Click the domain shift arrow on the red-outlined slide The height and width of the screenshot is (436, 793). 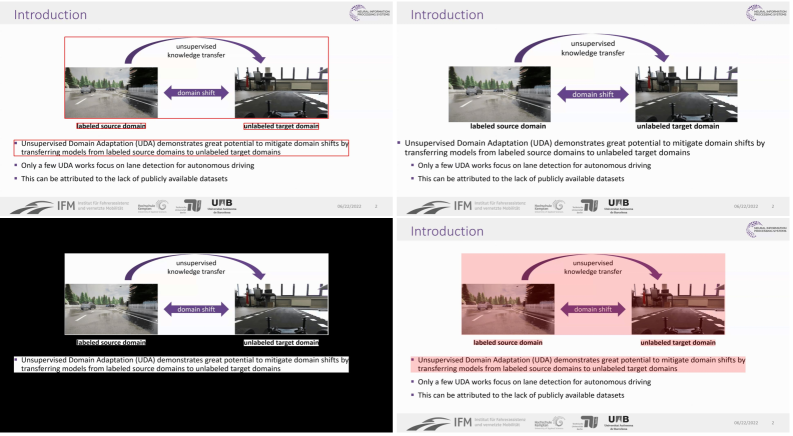196,93
